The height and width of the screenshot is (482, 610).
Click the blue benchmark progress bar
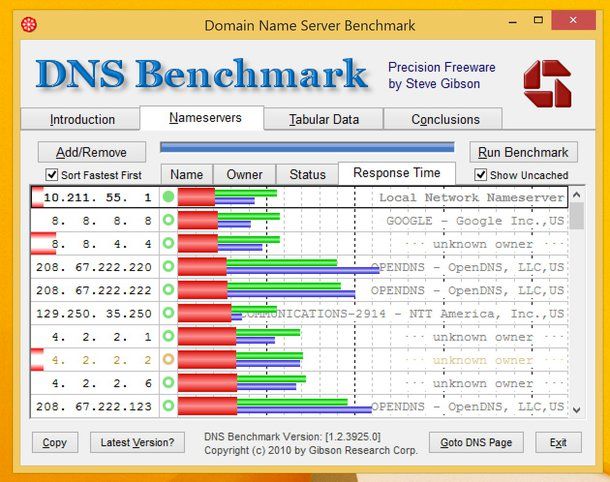[307, 147]
